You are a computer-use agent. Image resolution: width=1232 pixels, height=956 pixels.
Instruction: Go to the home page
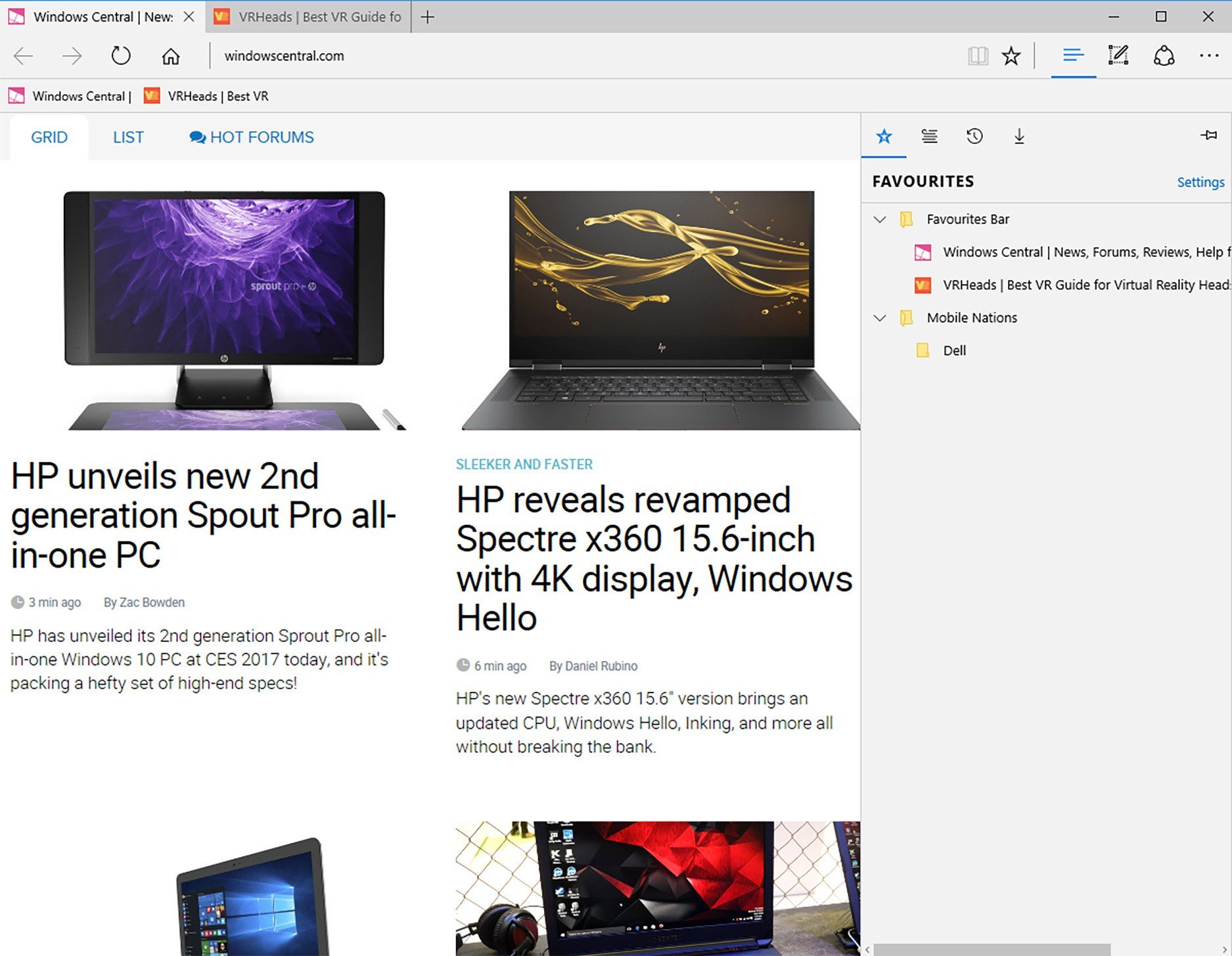tap(170, 56)
